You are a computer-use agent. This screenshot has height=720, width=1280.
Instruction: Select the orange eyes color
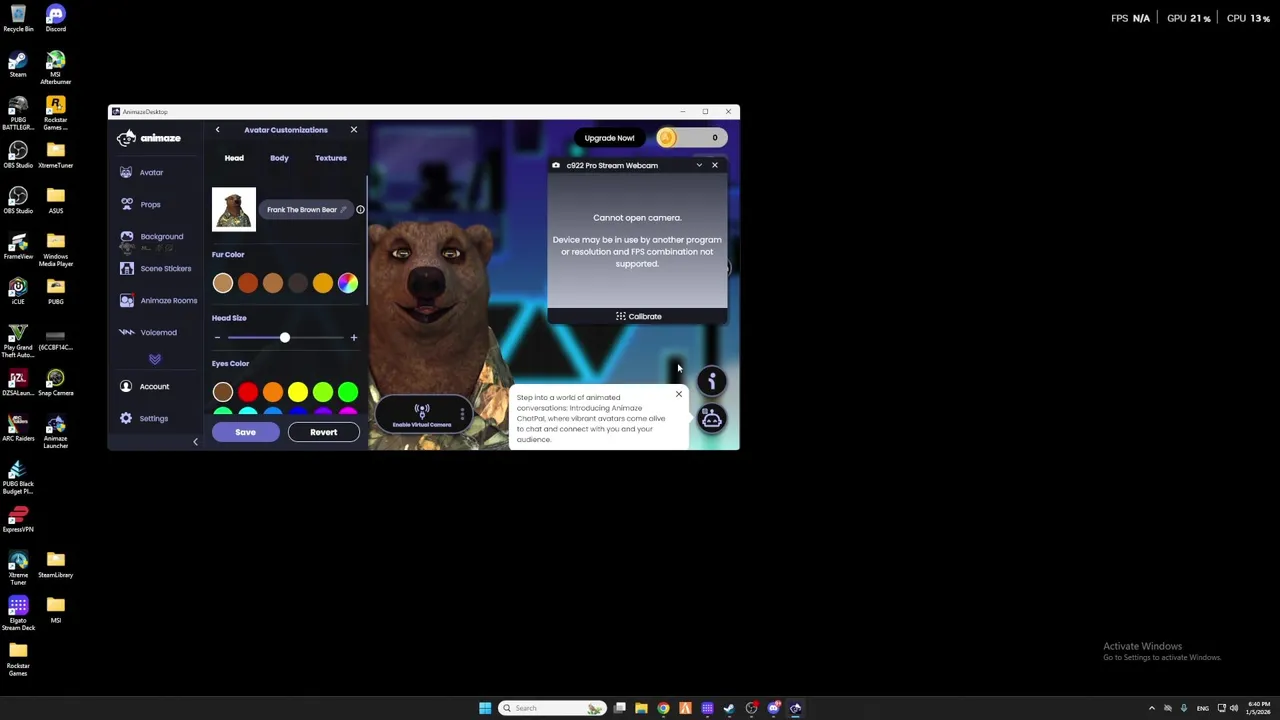(x=273, y=393)
